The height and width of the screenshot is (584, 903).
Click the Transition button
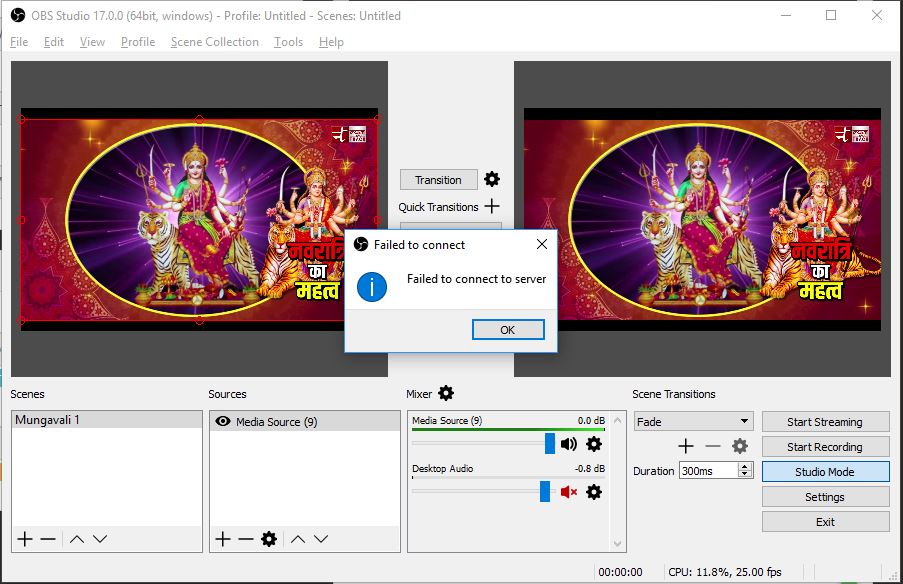(x=438, y=180)
